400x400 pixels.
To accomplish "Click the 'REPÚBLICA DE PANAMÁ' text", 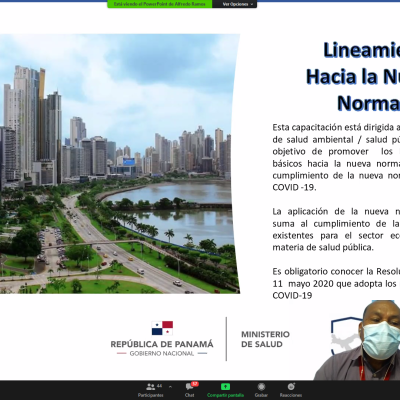I will [162, 344].
